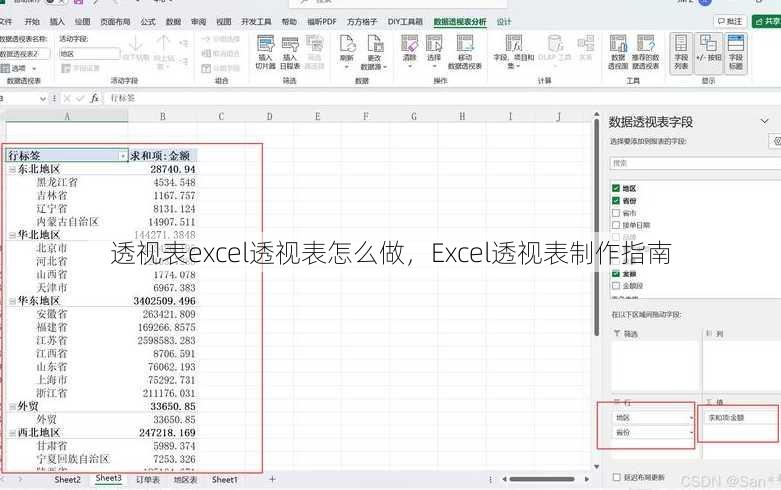Check the 省市 field checkbox
Viewport: 781px width, 490px height.
(616, 213)
